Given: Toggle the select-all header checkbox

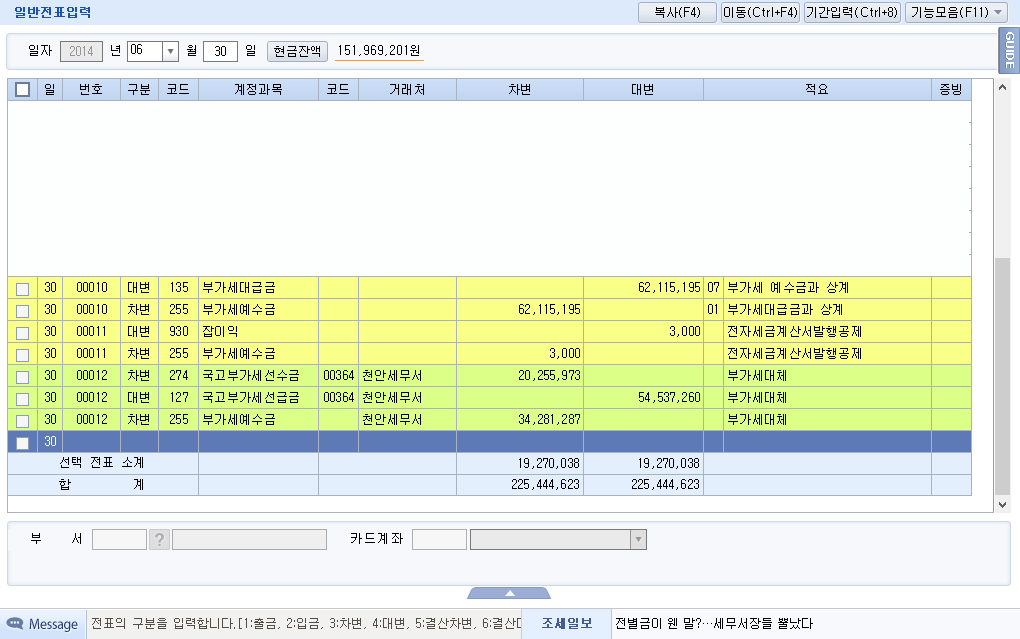Looking at the screenshot, I should click(23, 90).
